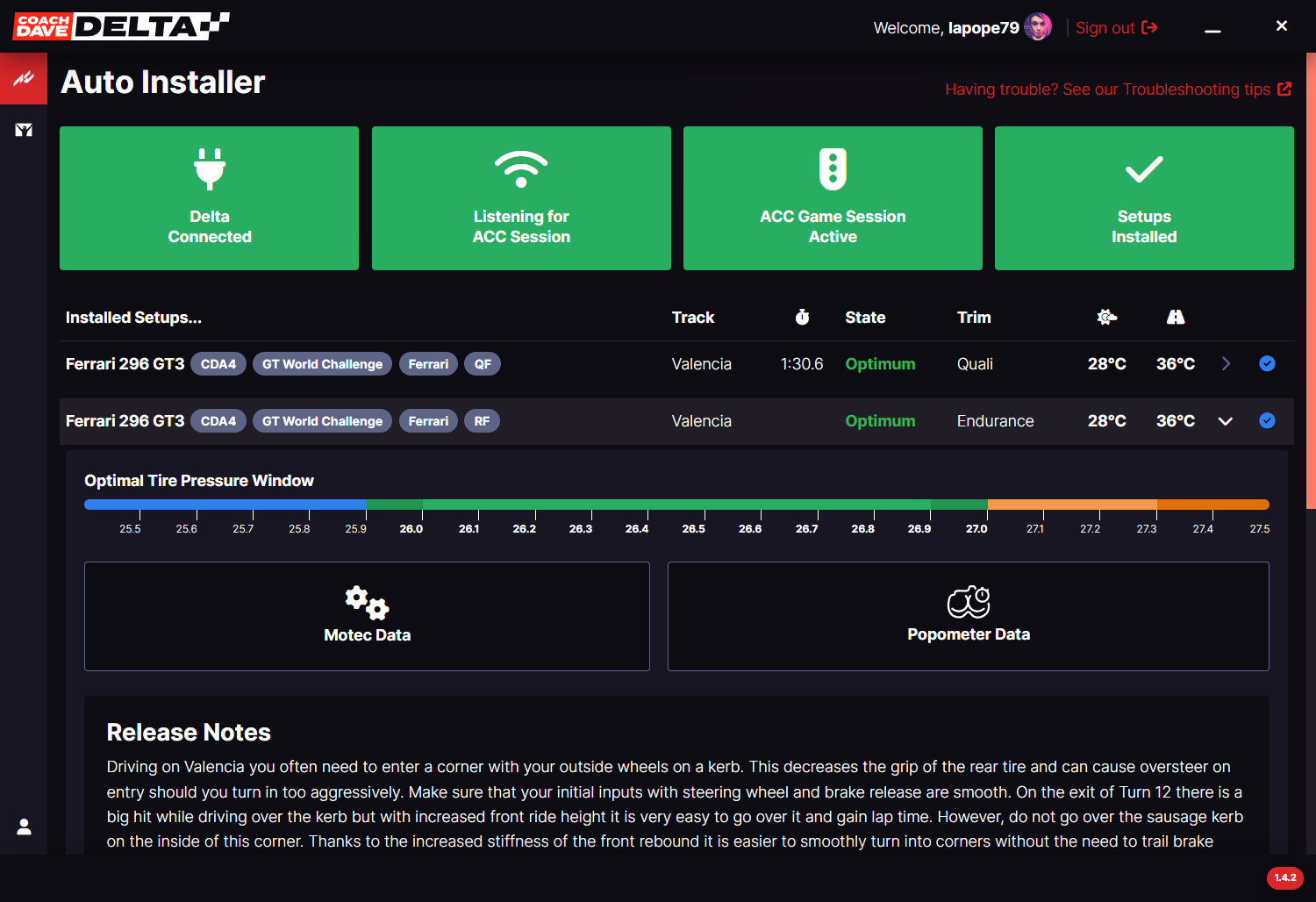This screenshot has height=902, width=1316.
Task: Click the GT World Challenge tag on Quali row
Action: click(323, 364)
